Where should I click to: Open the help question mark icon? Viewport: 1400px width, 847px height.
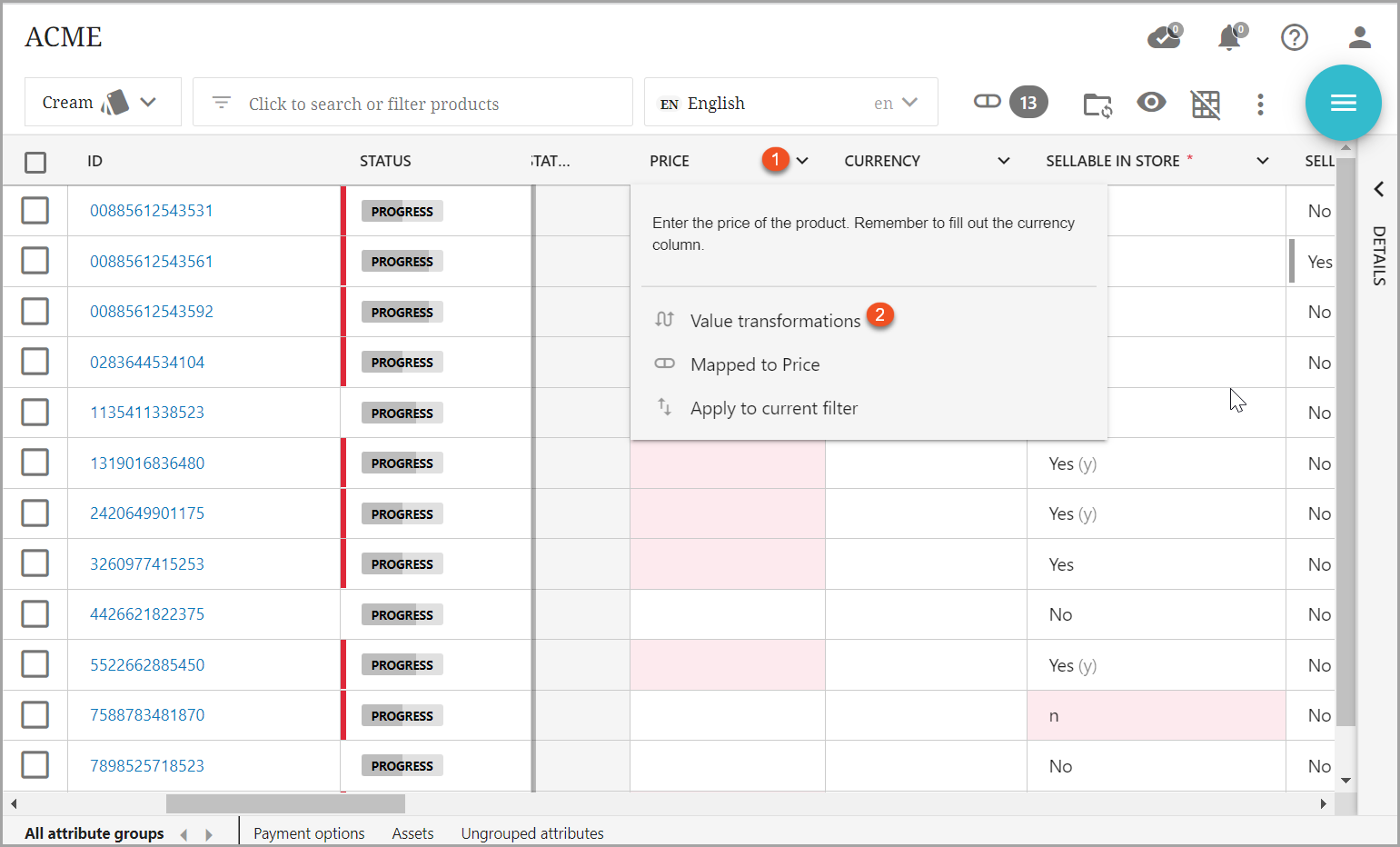tap(1294, 37)
